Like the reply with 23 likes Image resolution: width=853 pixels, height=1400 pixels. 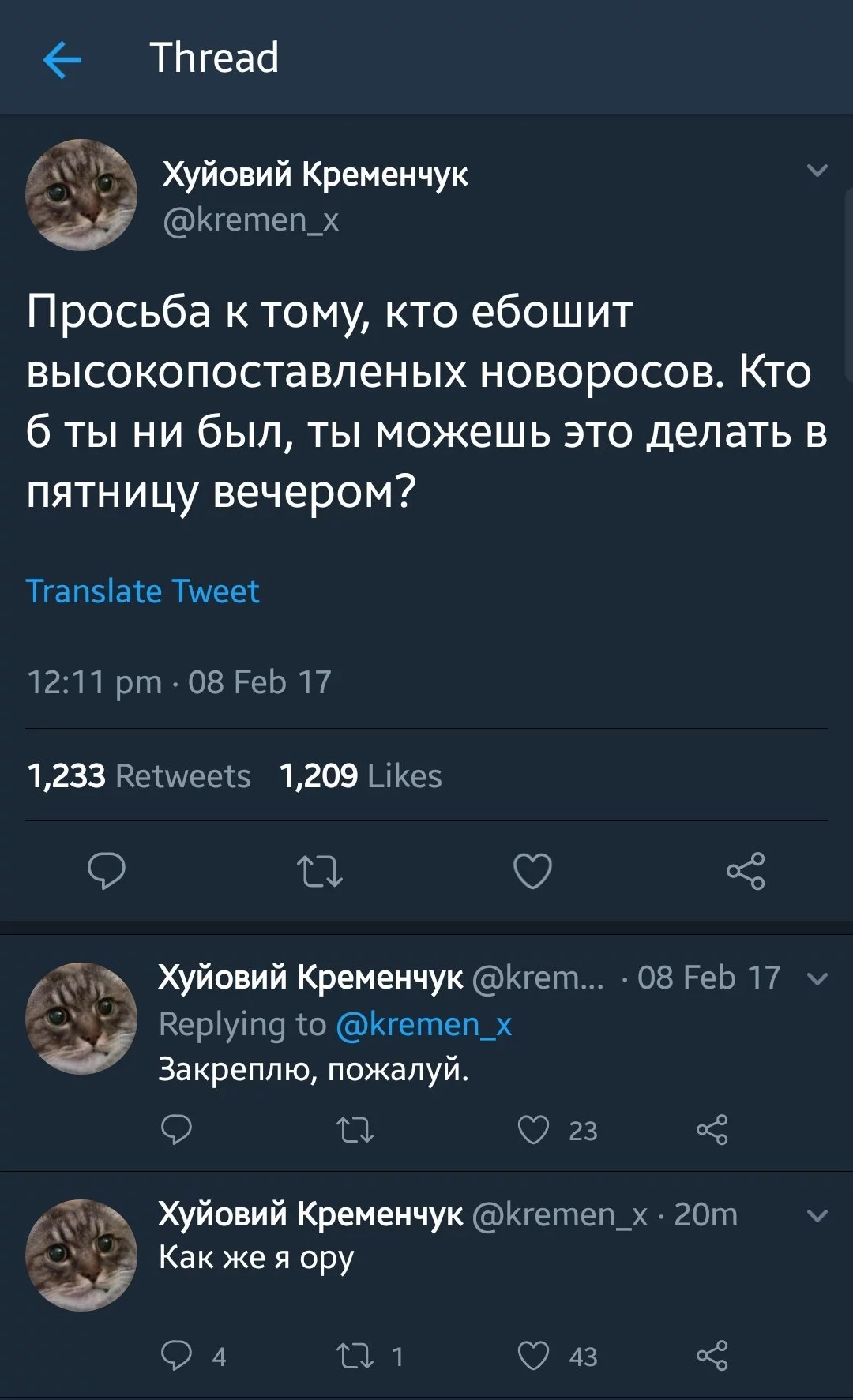click(x=533, y=1130)
